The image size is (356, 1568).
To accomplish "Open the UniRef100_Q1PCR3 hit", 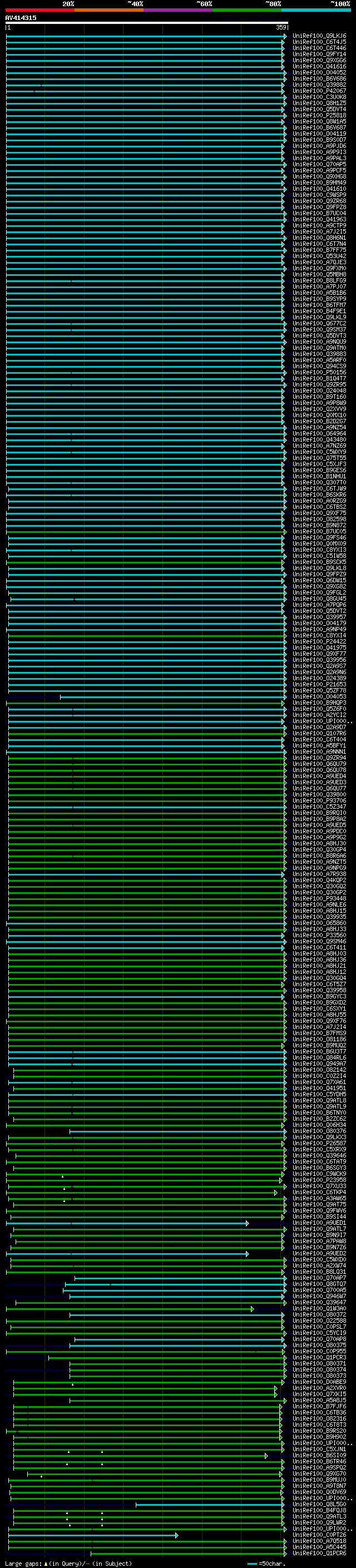I will click(319, 1357).
